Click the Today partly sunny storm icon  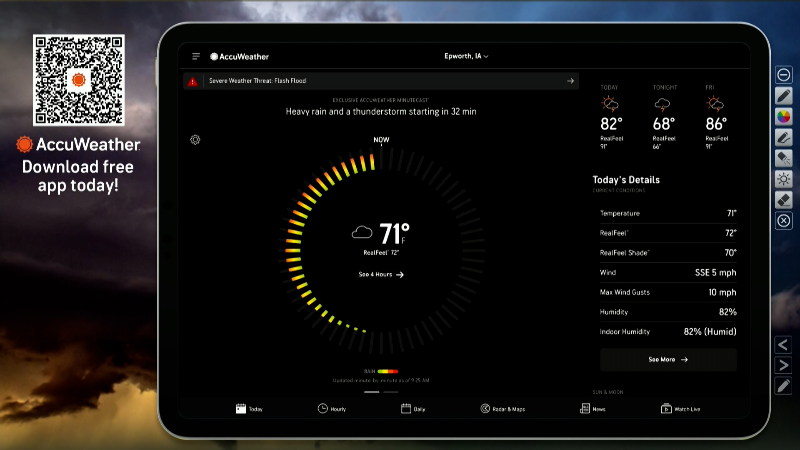pos(610,104)
